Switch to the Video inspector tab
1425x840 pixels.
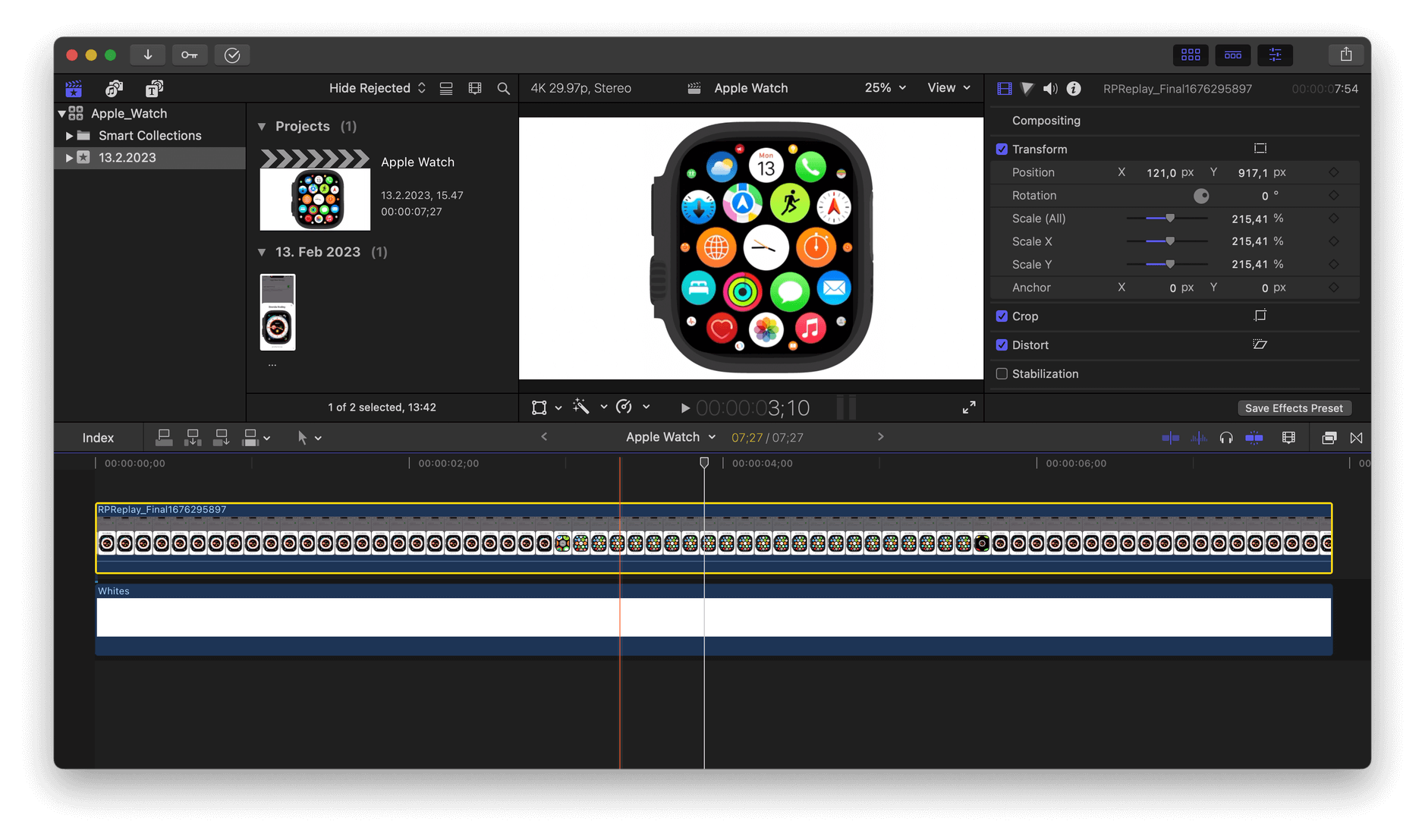(x=1004, y=89)
